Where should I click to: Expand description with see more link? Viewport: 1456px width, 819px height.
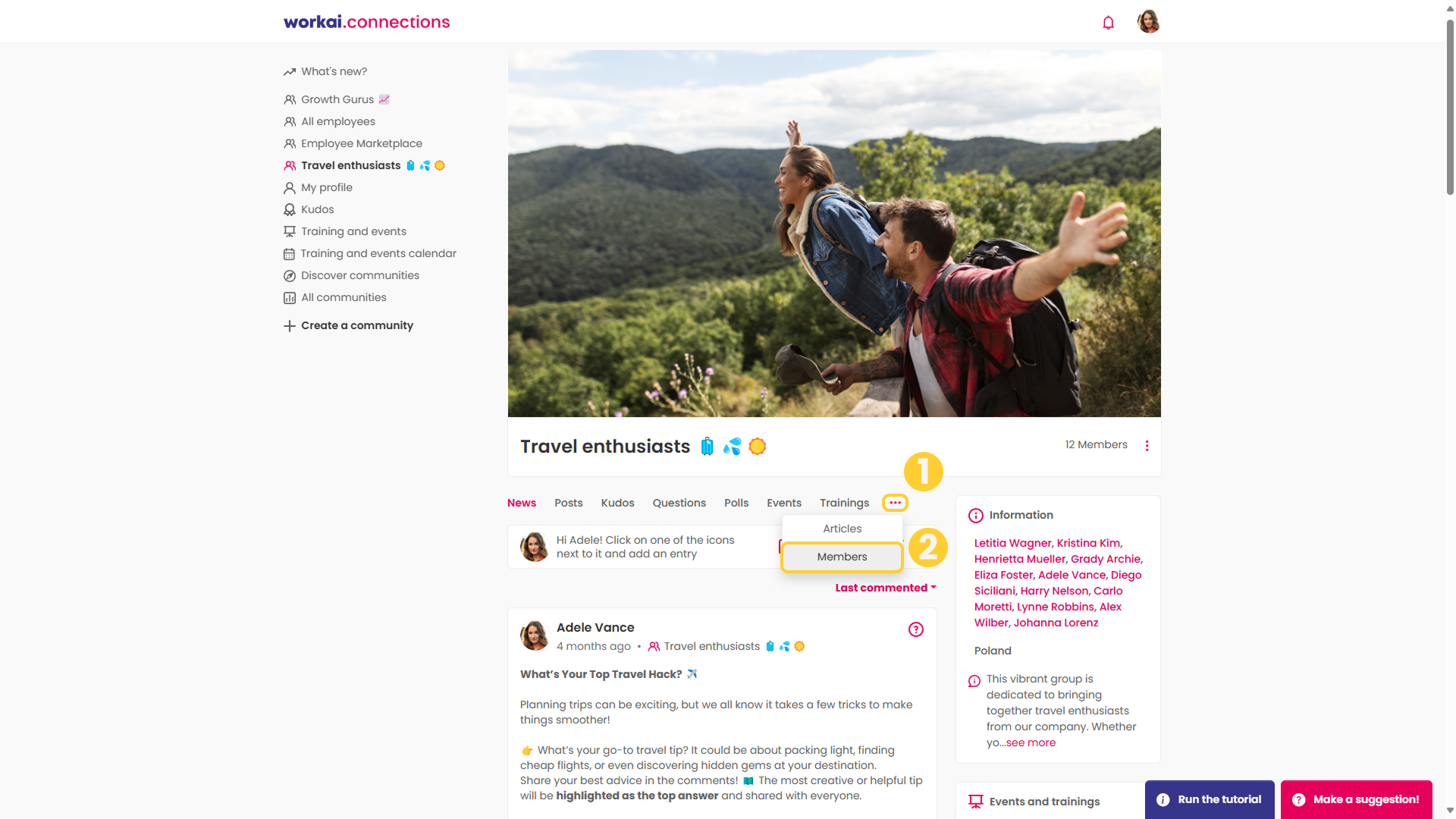coord(1031,742)
